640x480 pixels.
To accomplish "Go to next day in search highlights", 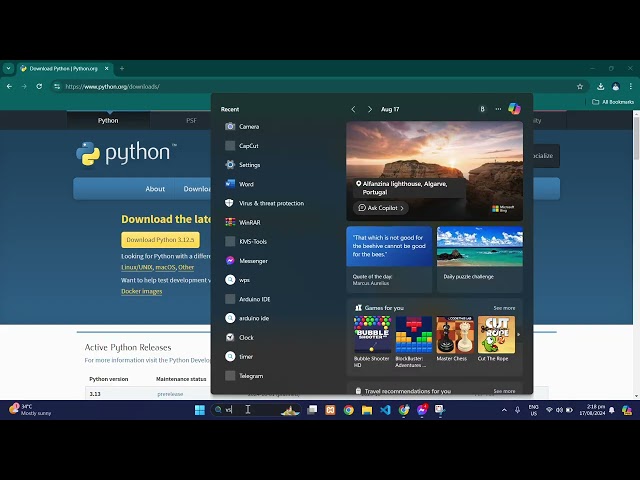I will coord(369,109).
